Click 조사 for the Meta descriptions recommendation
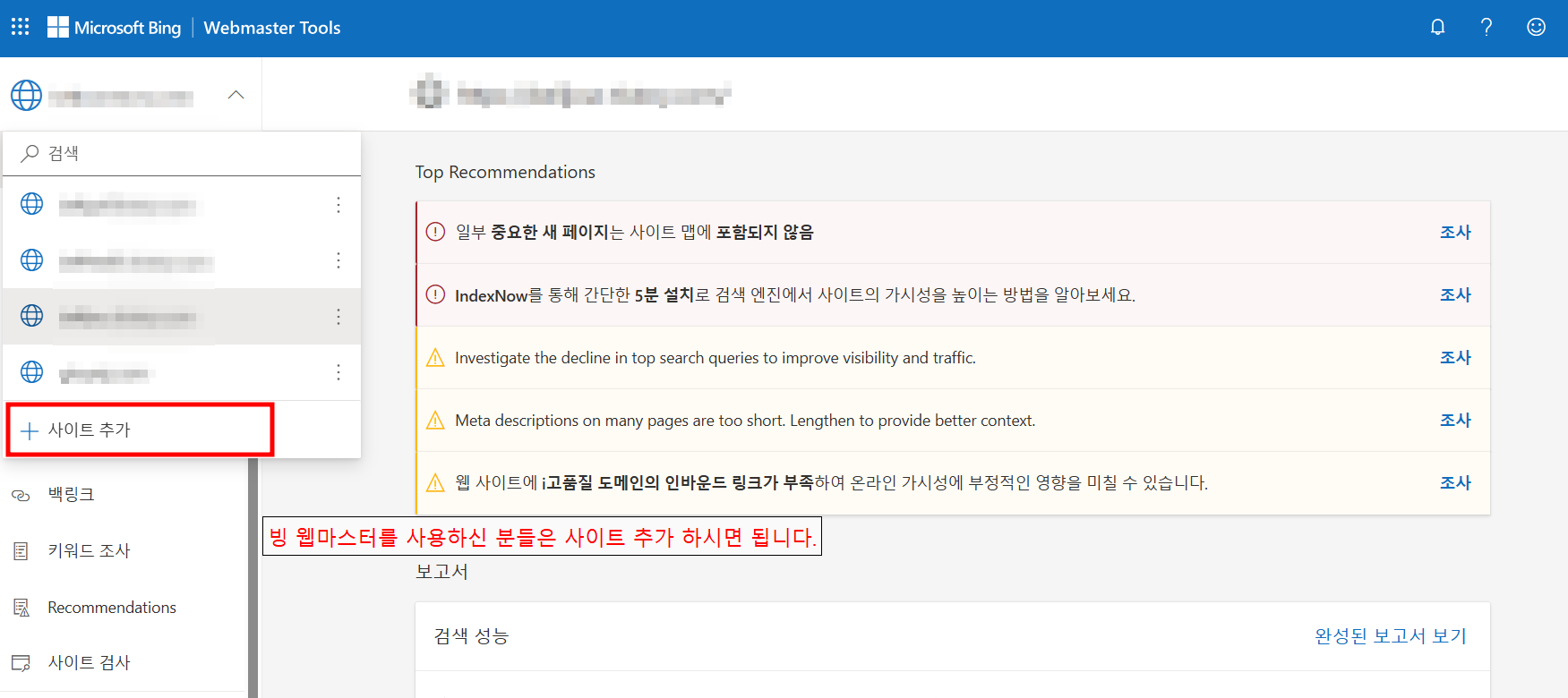Viewport: 1568px width, 698px height. (1455, 420)
